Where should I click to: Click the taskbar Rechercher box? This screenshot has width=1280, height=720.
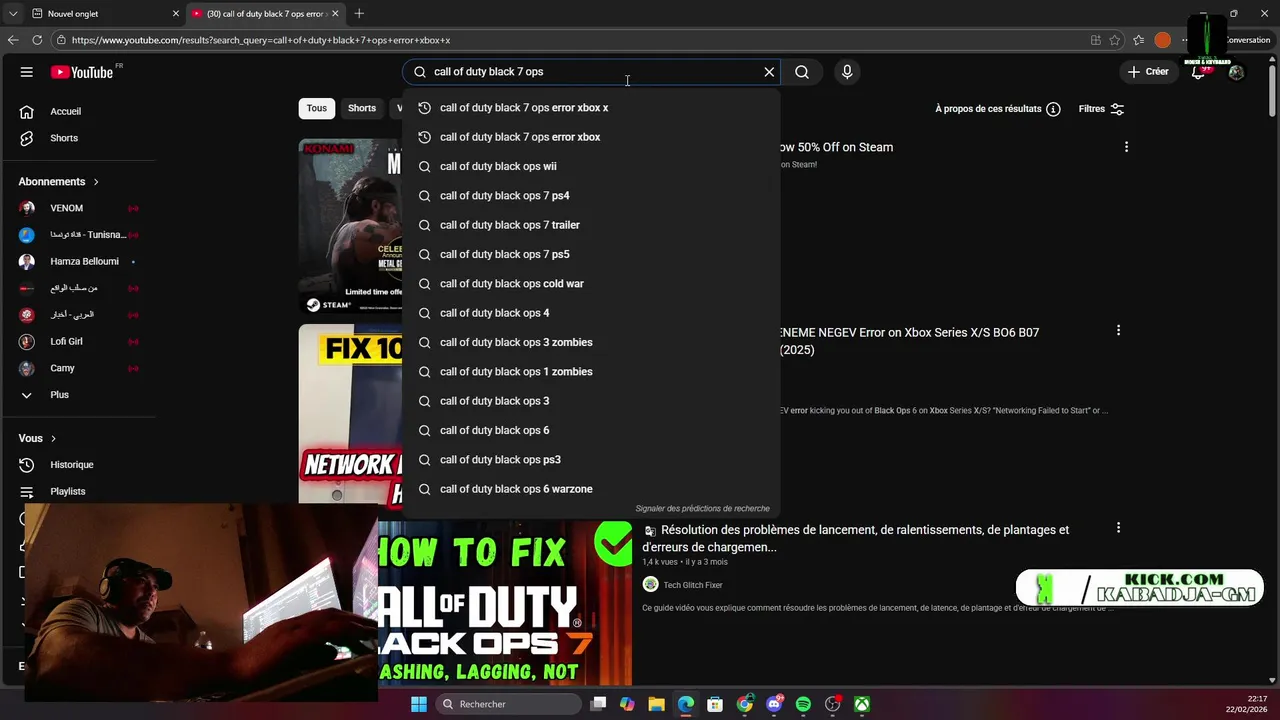[x=509, y=704]
